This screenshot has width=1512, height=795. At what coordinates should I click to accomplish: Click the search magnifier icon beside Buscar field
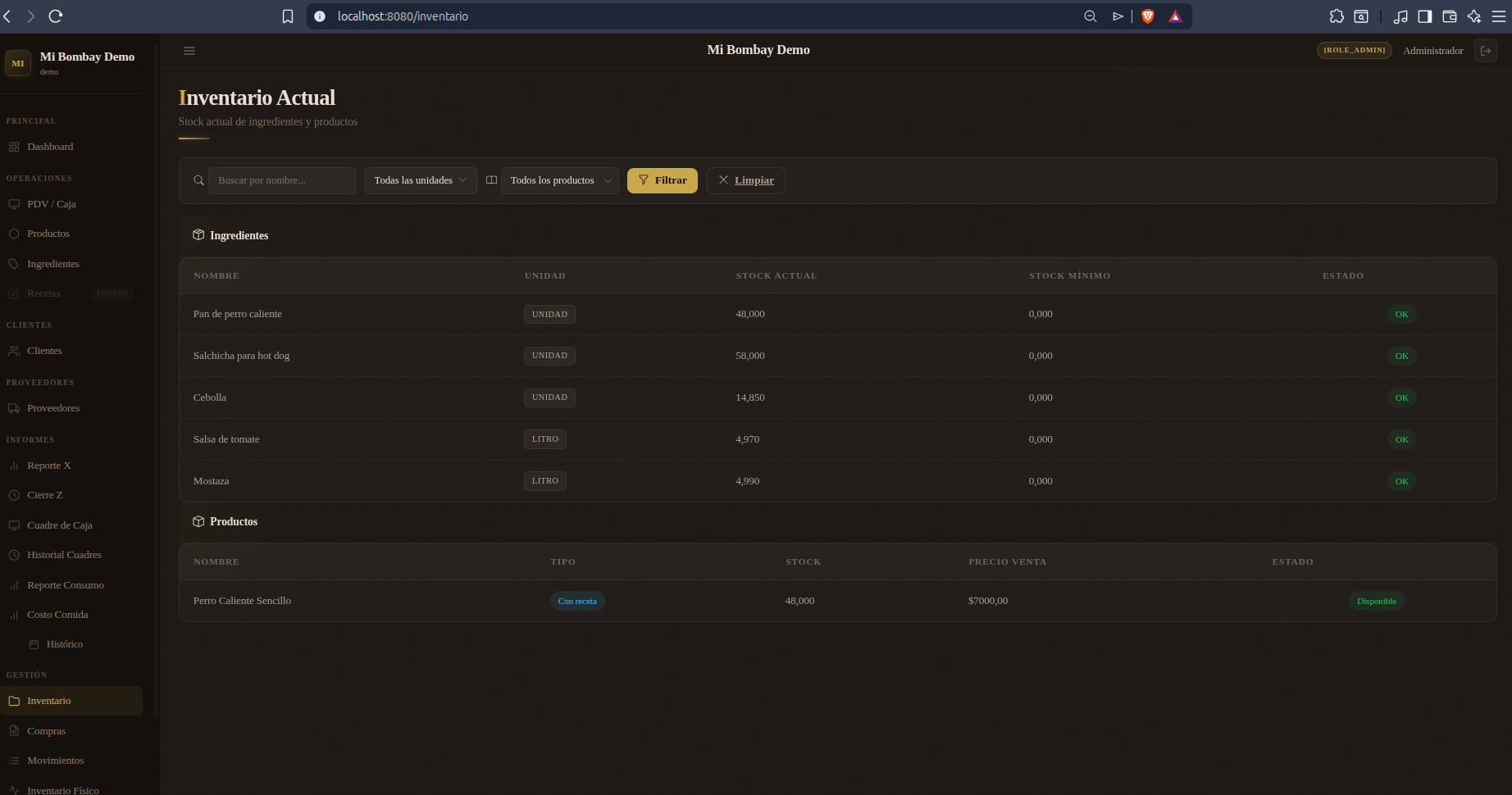198,180
